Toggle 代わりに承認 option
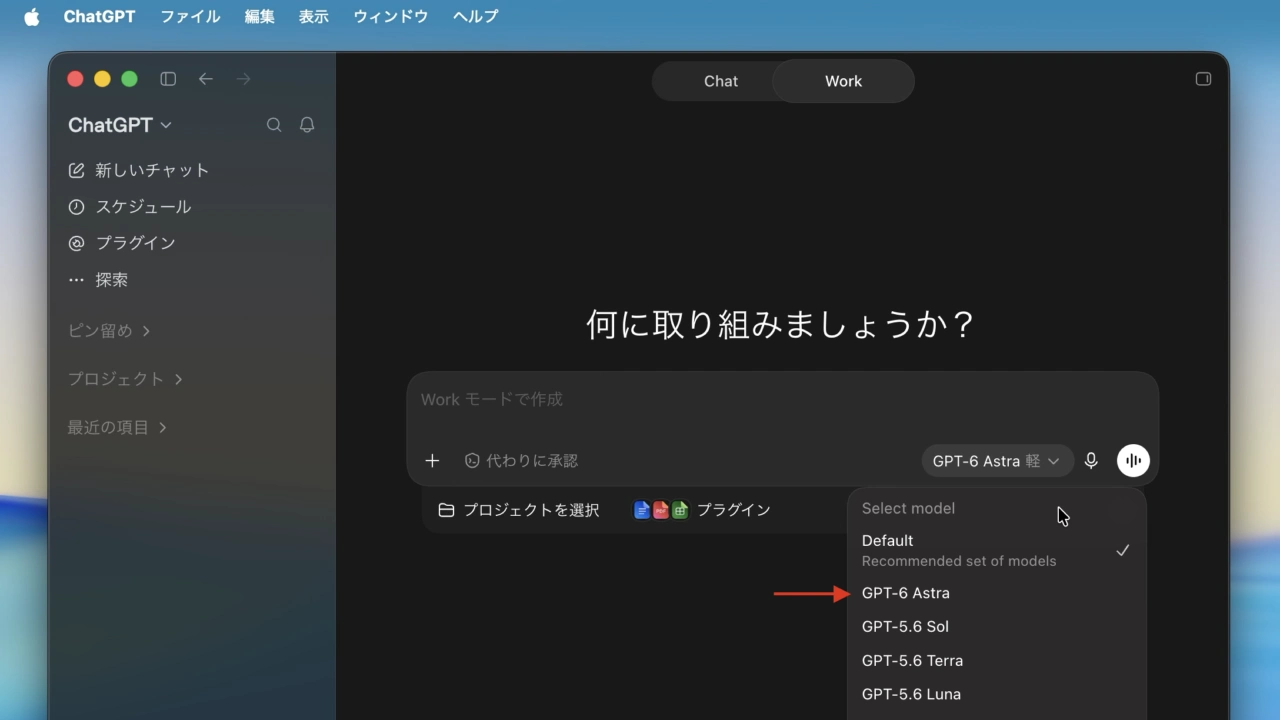The image size is (1280, 720). coord(521,461)
